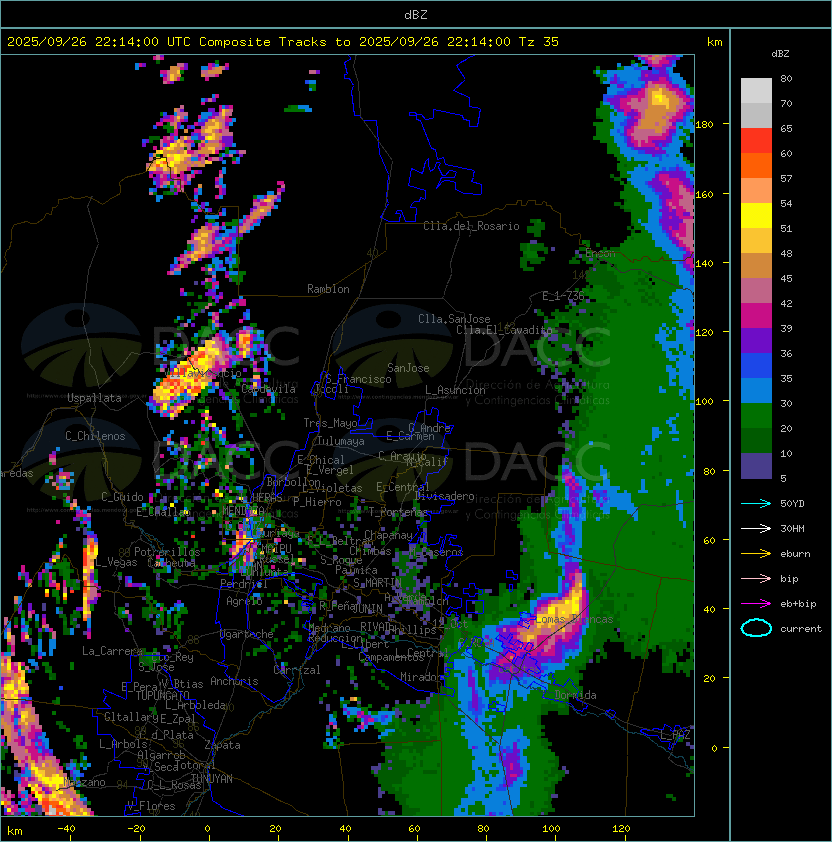The width and height of the screenshot is (832, 842).
Task: Click the 'C_Guido' place label
Action: point(122,497)
